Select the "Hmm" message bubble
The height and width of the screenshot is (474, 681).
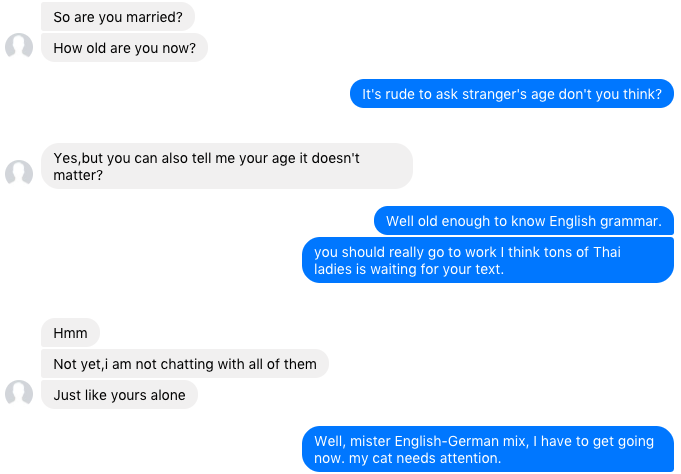70,333
